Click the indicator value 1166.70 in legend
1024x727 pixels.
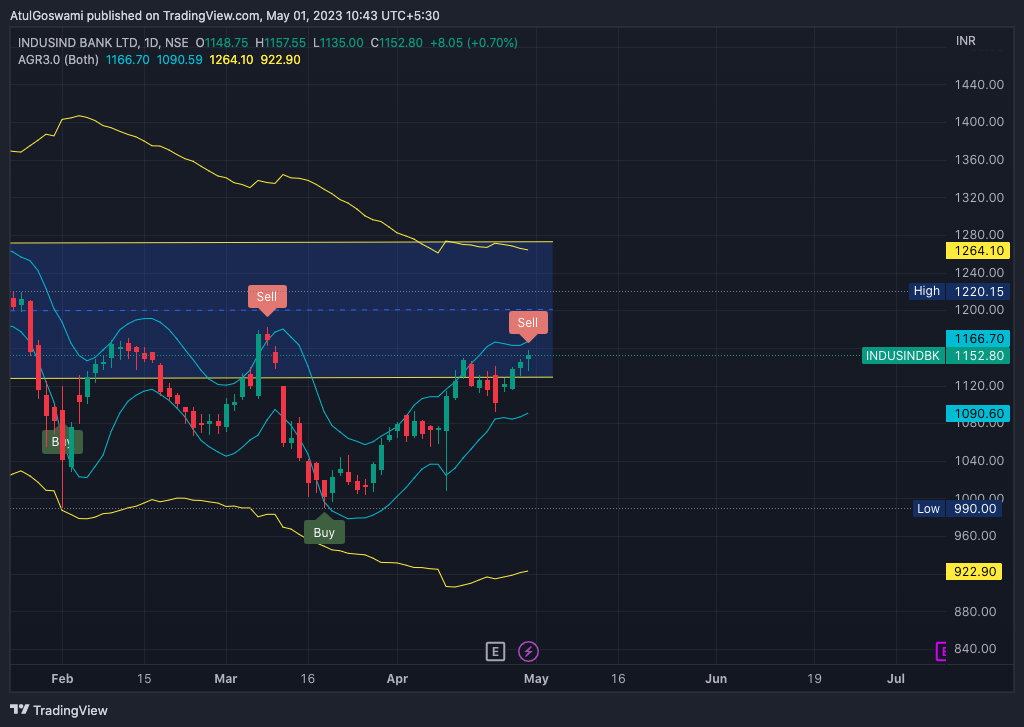click(128, 59)
